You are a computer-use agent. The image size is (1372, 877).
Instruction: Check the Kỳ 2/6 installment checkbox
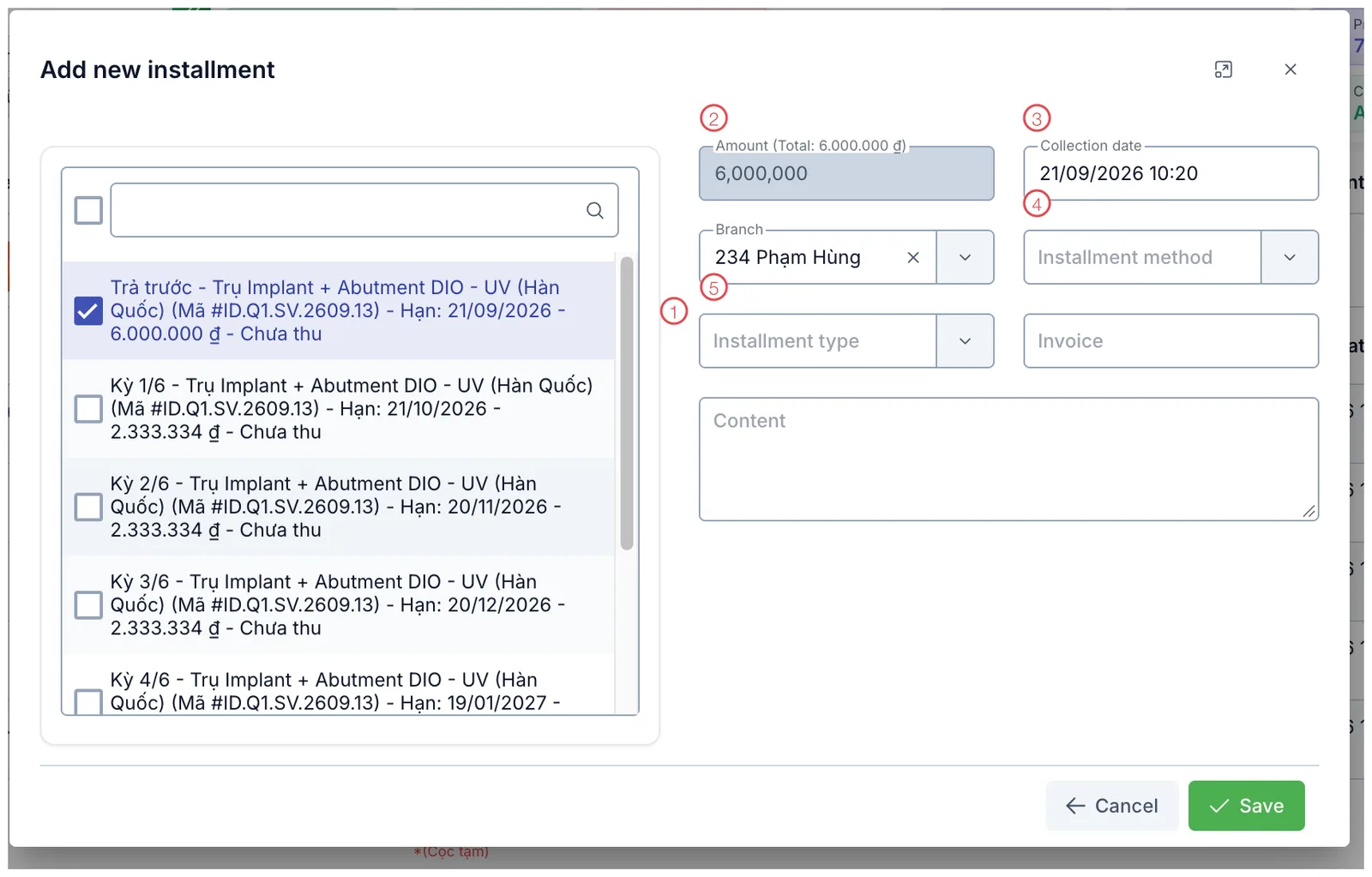88,507
